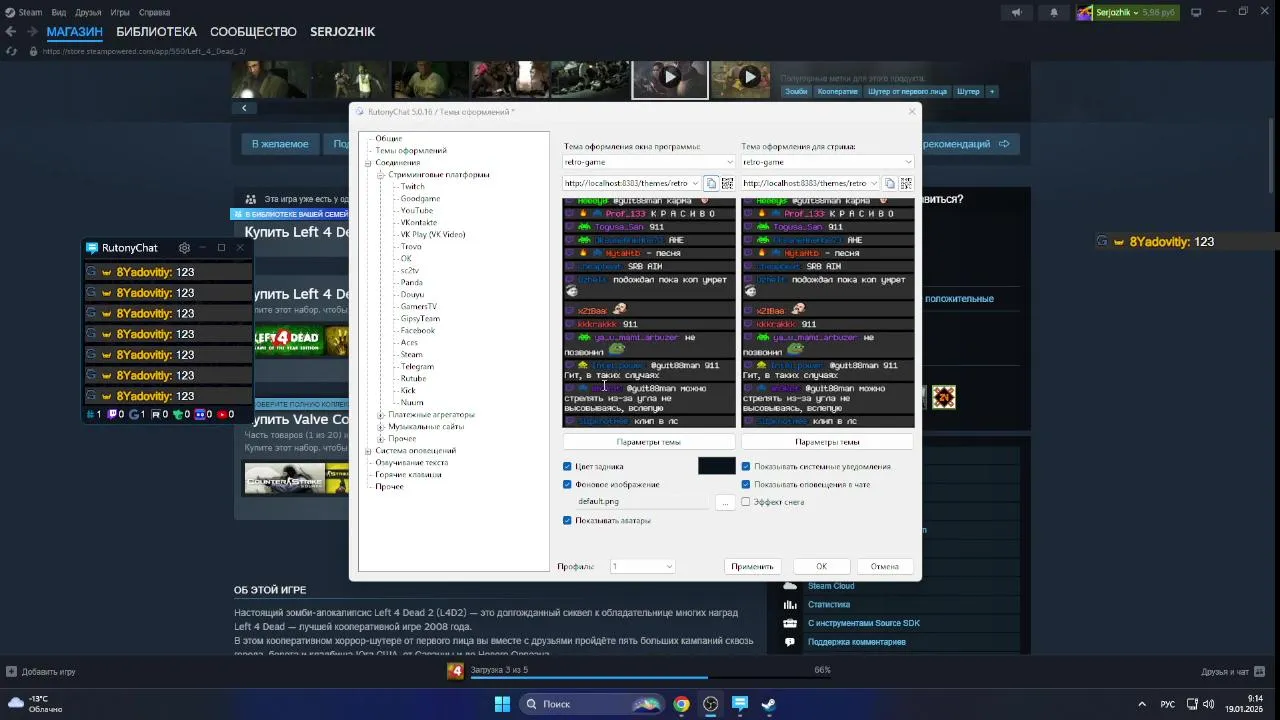This screenshot has width=1280, height=720.
Task: Open the 'Цвет задника' color swatch
Action: tap(716, 466)
